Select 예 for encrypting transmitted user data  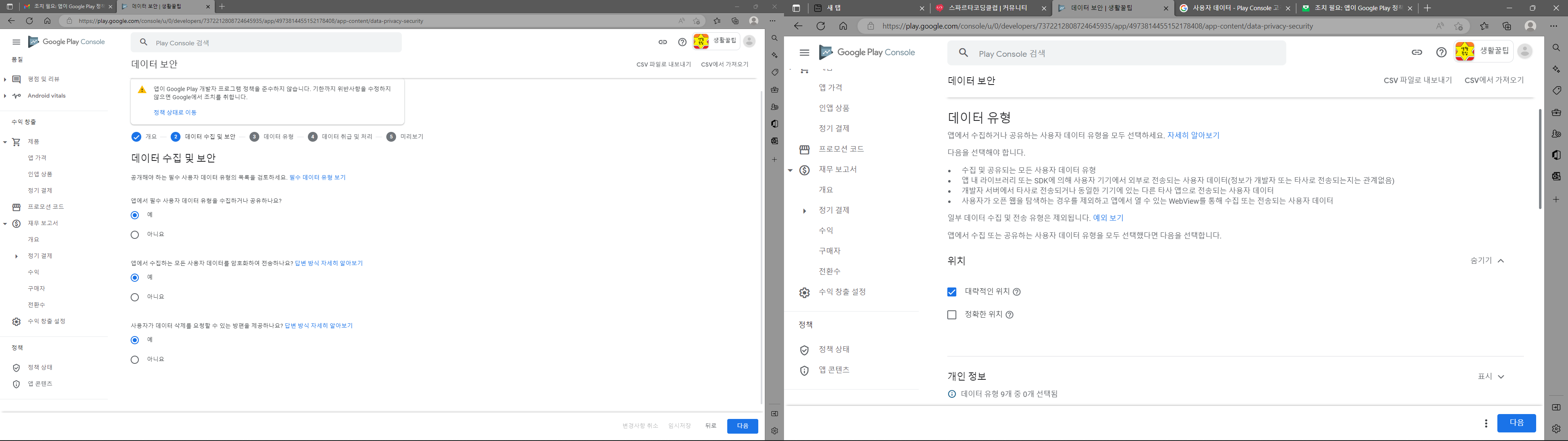click(134, 278)
